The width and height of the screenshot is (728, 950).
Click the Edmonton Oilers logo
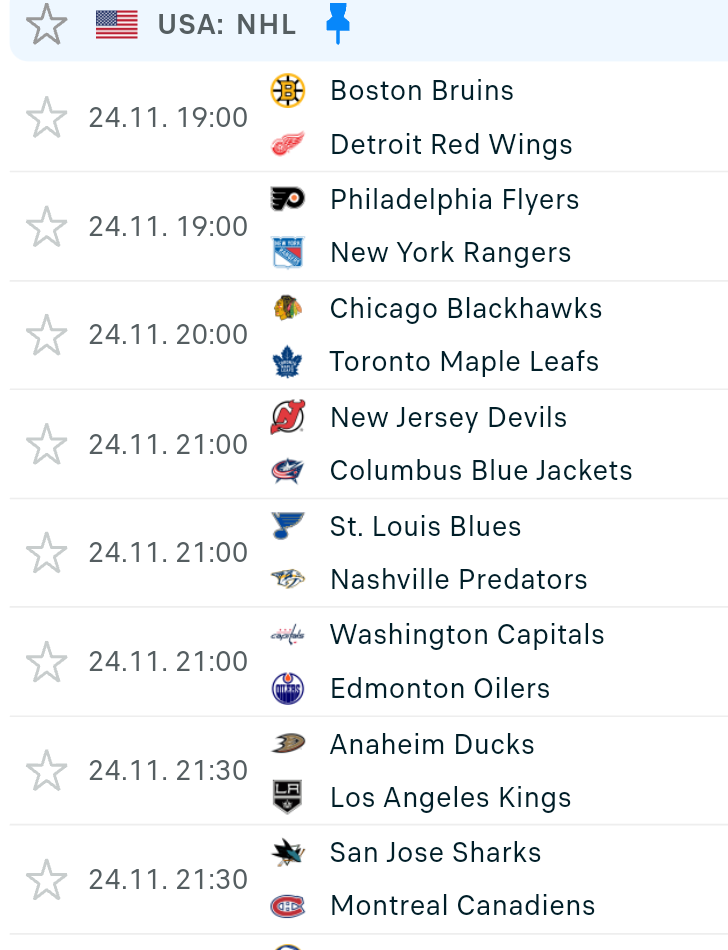288,689
